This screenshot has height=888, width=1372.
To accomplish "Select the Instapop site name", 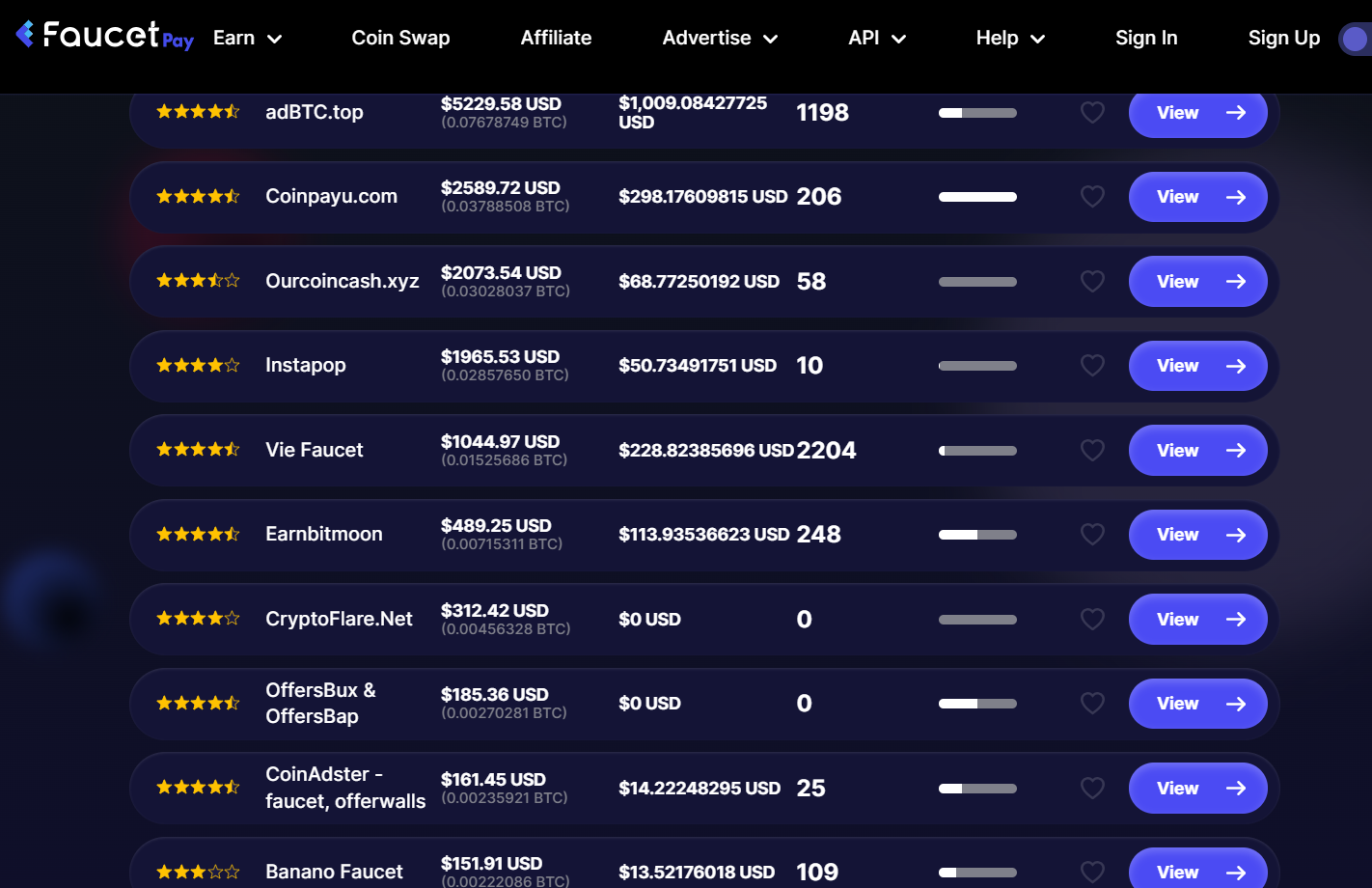I will [x=306, y=365].
